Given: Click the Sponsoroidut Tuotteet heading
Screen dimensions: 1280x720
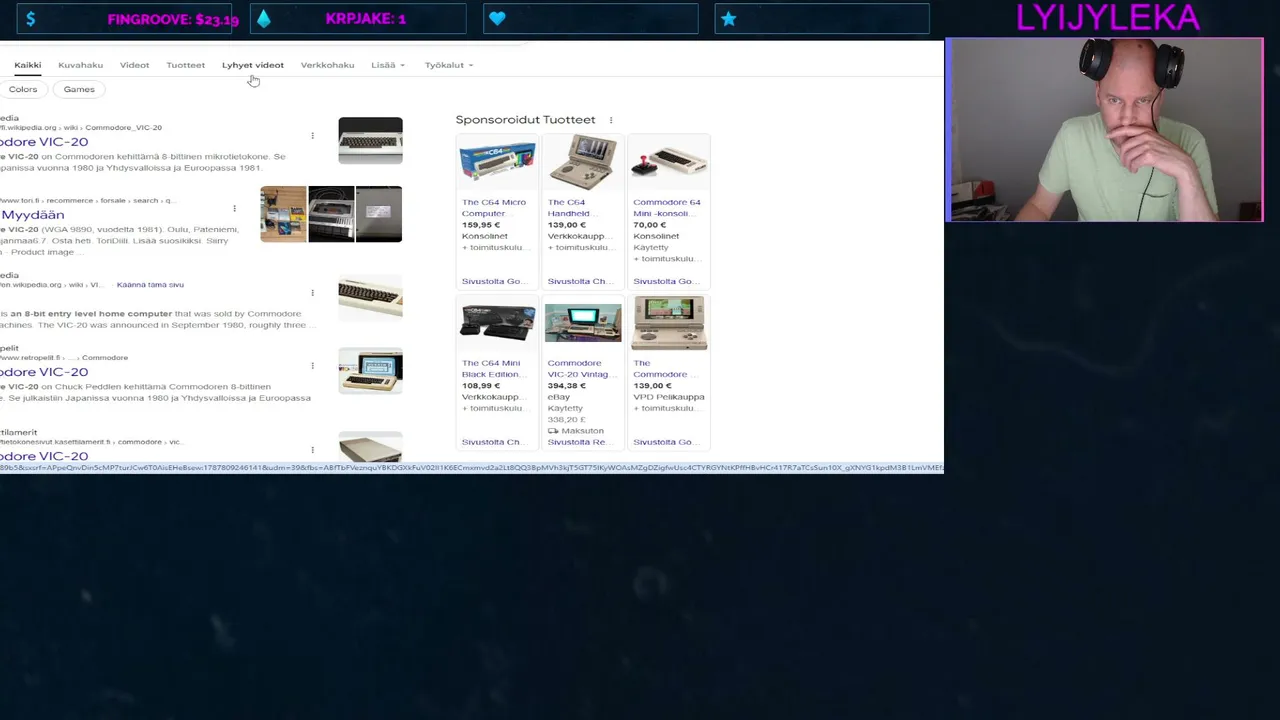Looking at the screenshot, I should [525, 120].
